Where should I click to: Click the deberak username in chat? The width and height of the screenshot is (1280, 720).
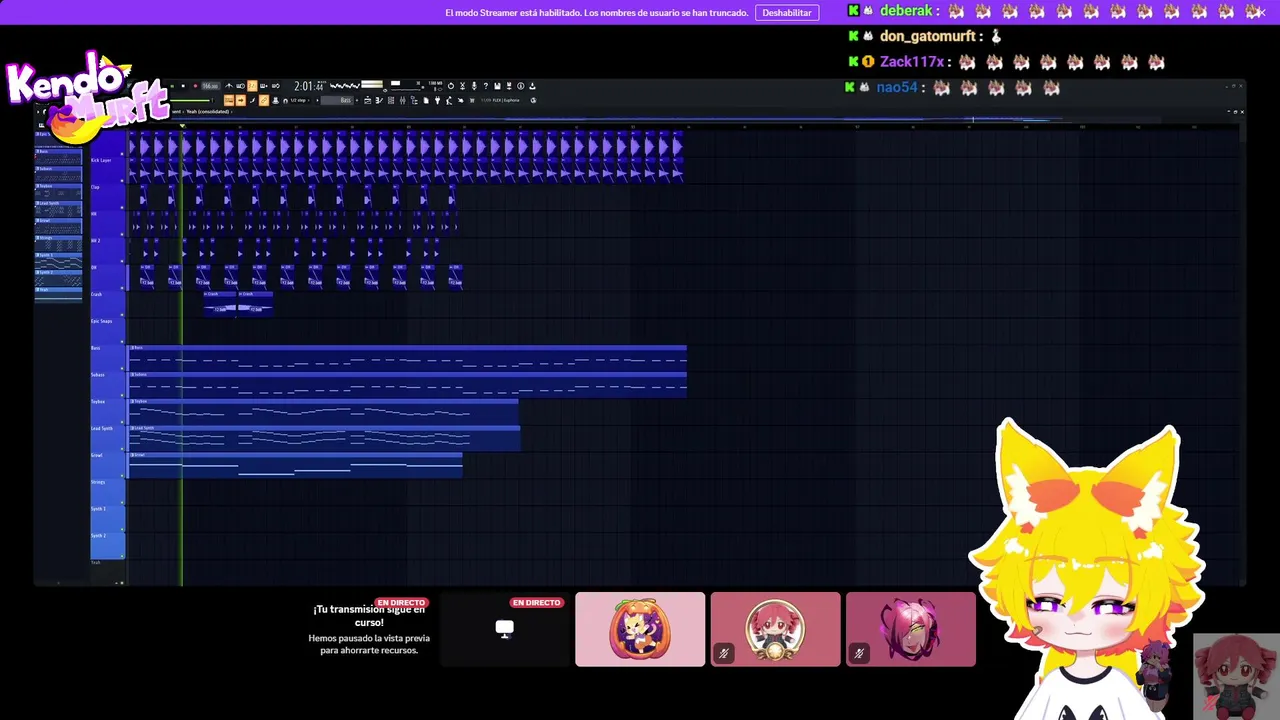pos(907,11)
